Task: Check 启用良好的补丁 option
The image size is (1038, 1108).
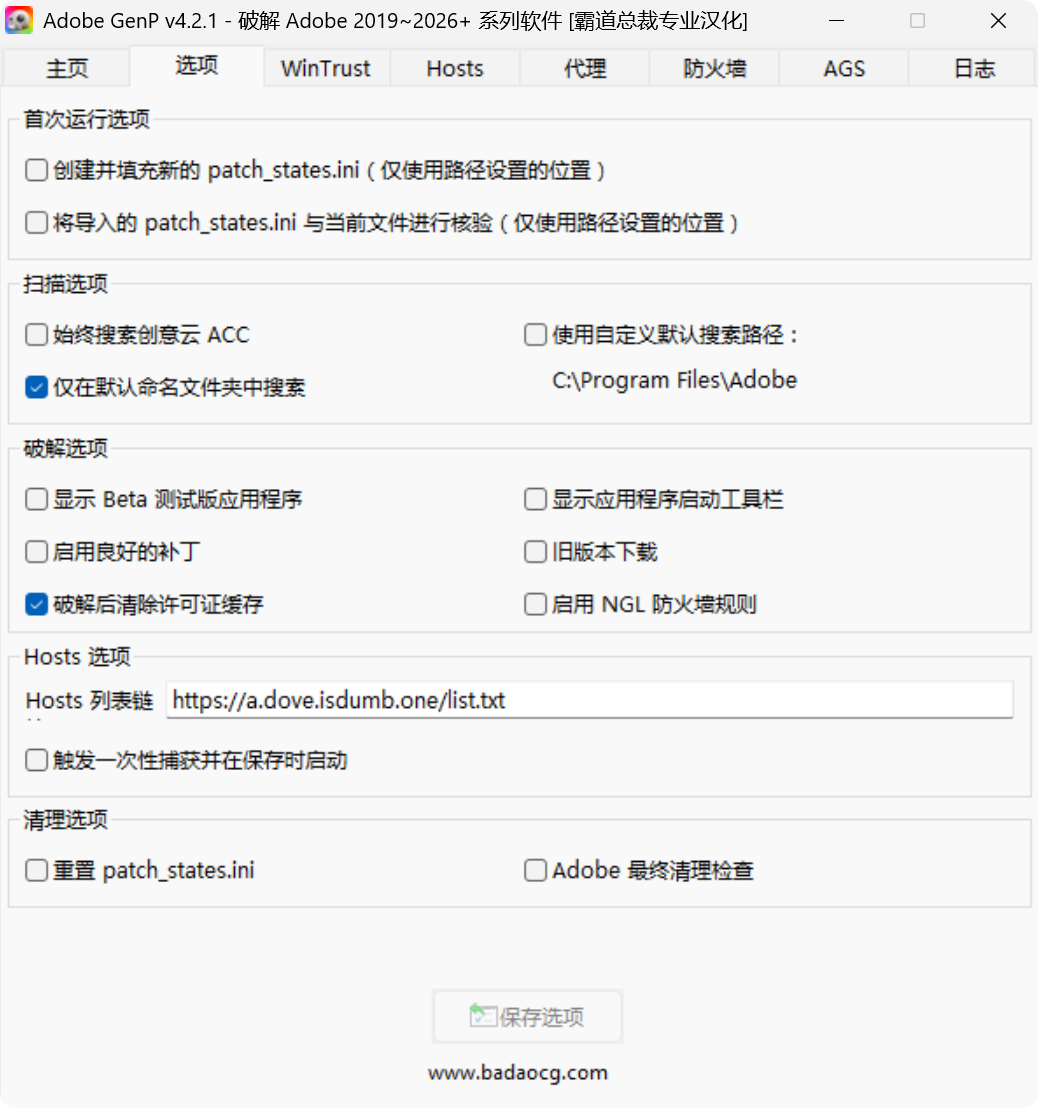Action: pos(36,552)
